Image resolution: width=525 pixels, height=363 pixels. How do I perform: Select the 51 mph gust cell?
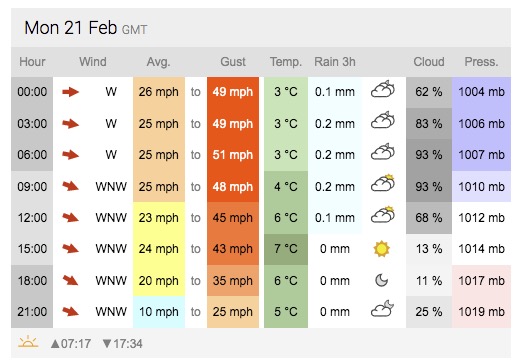[x=233, y=155]
